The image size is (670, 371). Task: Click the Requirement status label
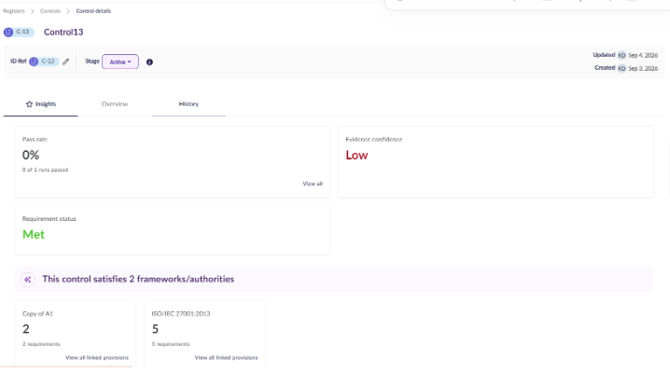tap(49, 219)
